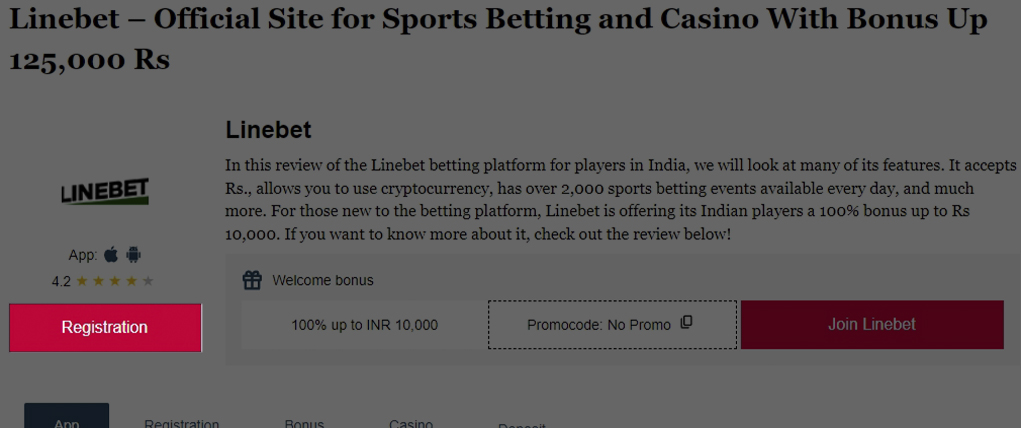Screen dimensions: 1021x428
Task: Go to the Casino tab
Action: (x=411, y=423)
